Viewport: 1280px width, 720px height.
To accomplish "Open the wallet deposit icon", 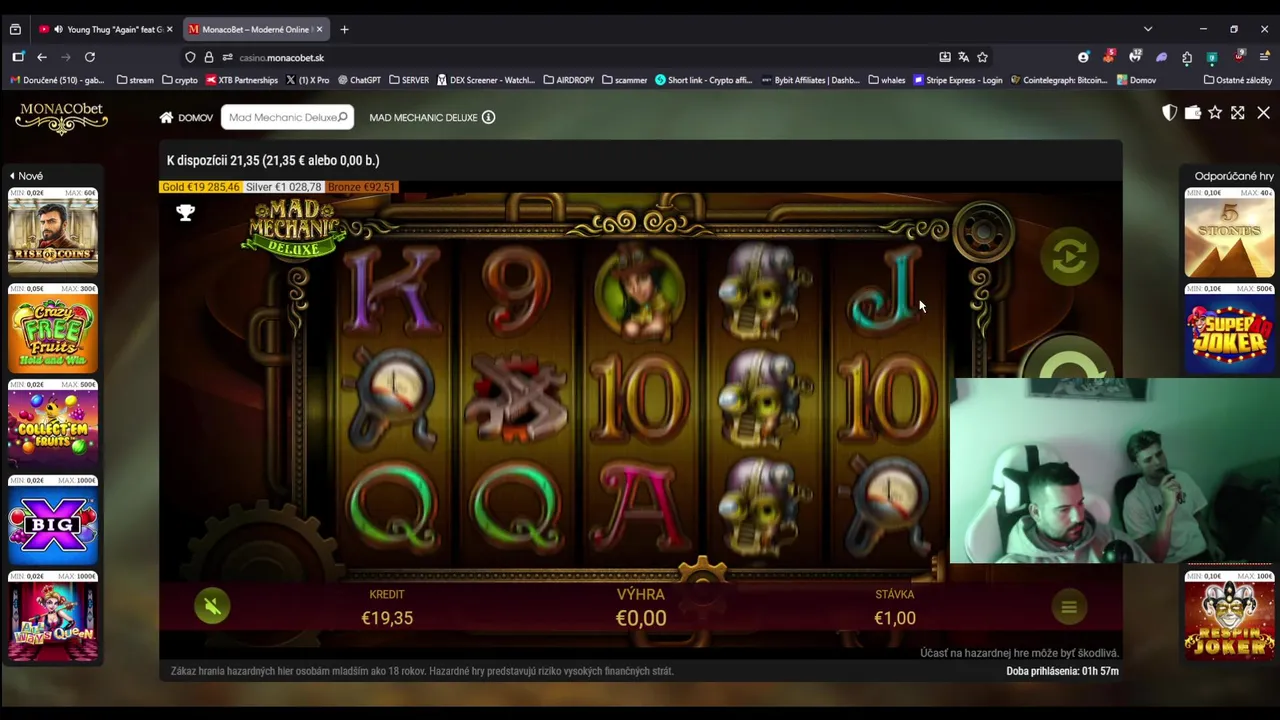I will pyautogui.click(x=1192, y=113).
